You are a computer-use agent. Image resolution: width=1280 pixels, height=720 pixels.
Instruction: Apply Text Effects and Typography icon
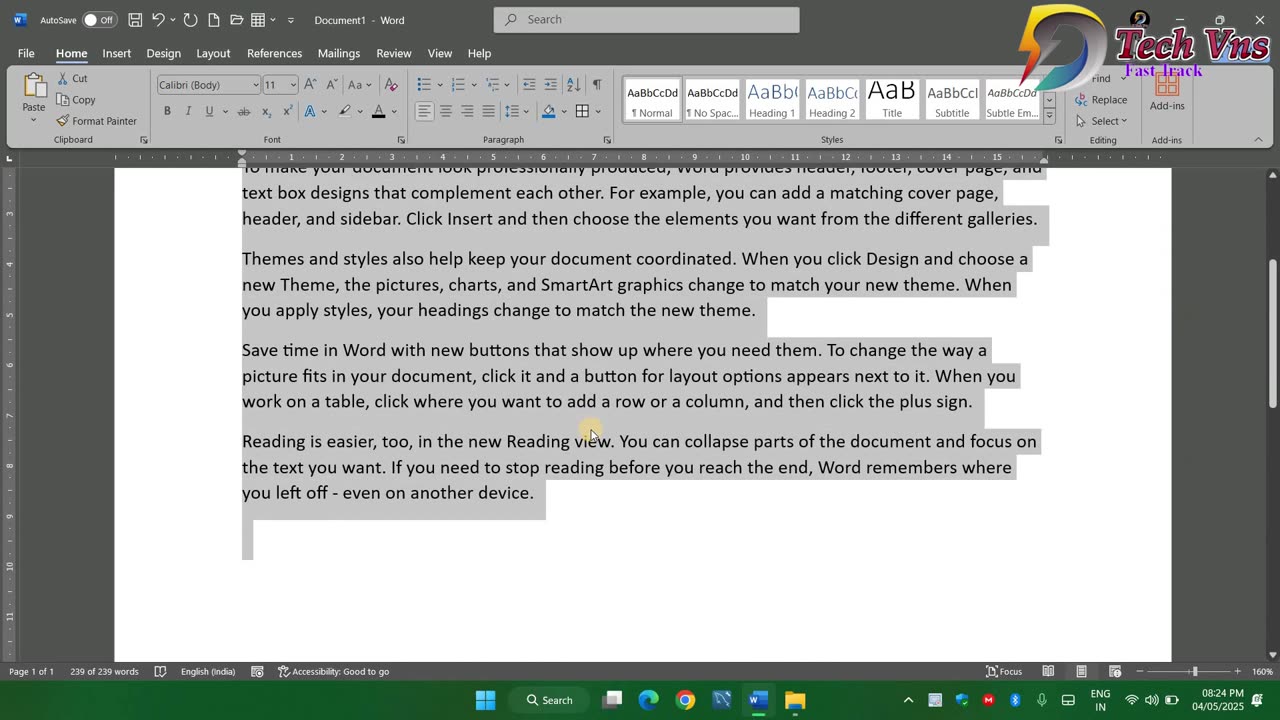311,111
